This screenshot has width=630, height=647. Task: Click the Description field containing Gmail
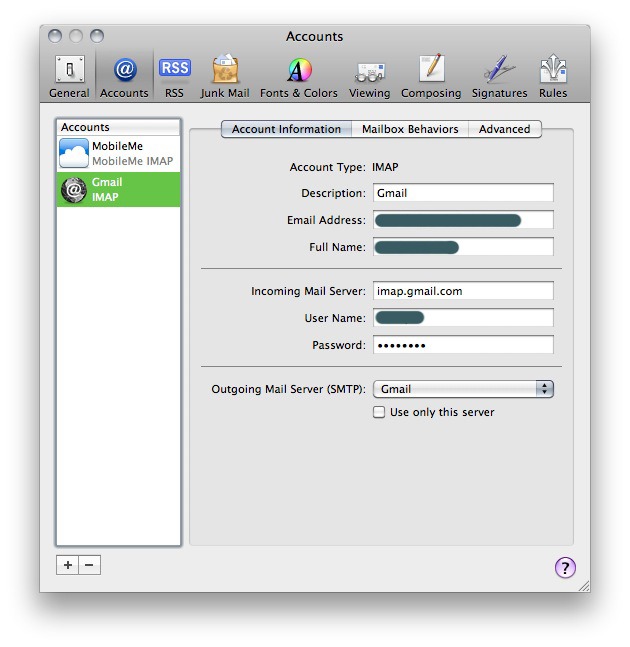click(463, 193)
